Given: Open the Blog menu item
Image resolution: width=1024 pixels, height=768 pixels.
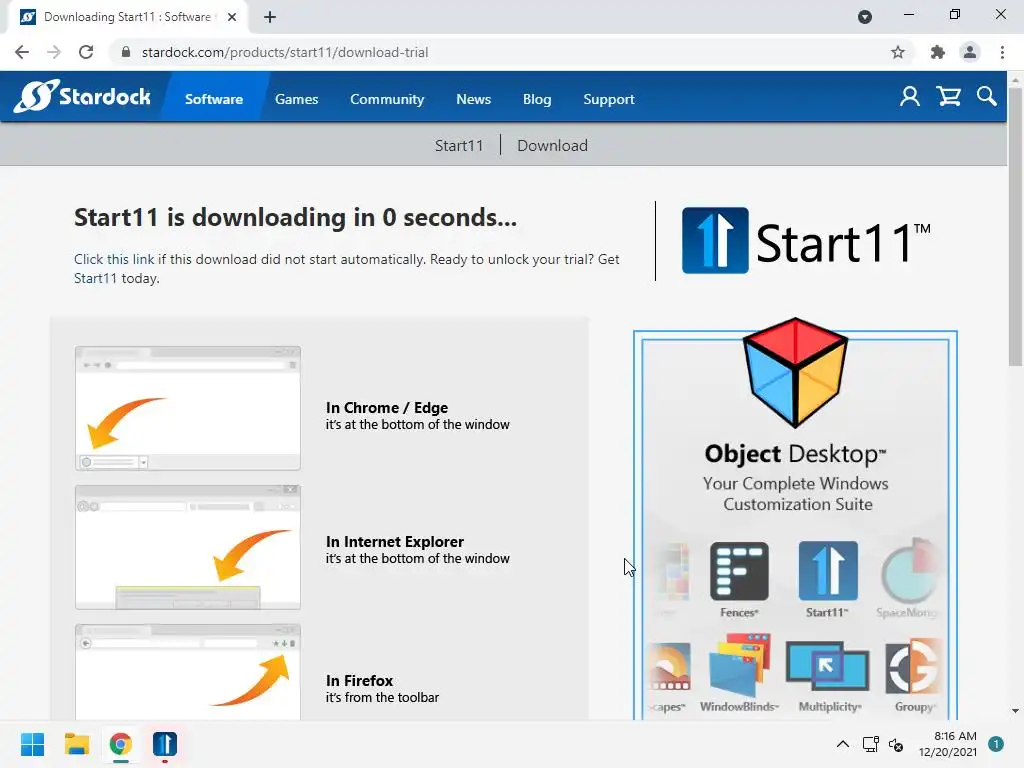Looking at the screenshot, I should click(537, 99).
